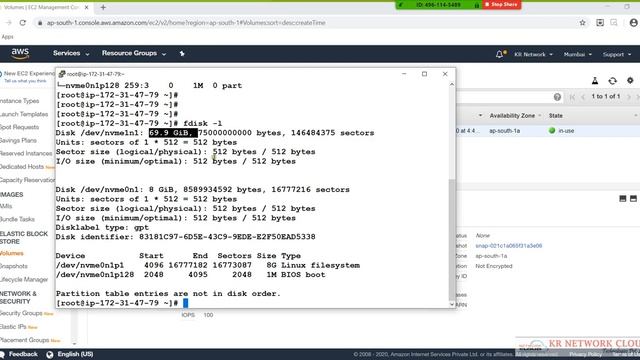This screenshot has width=640, height=360.
Task: Open Reserved Instances in sidebar
Action: 26,153
